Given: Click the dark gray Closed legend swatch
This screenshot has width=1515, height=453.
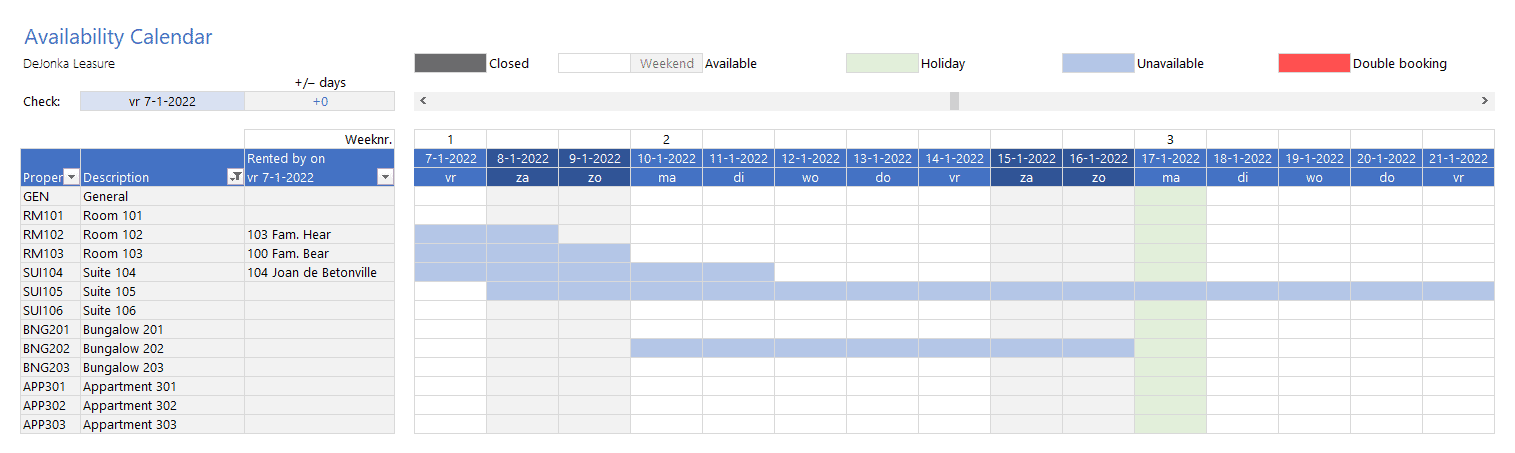Looking at the screenshot, I should point(450,63).
